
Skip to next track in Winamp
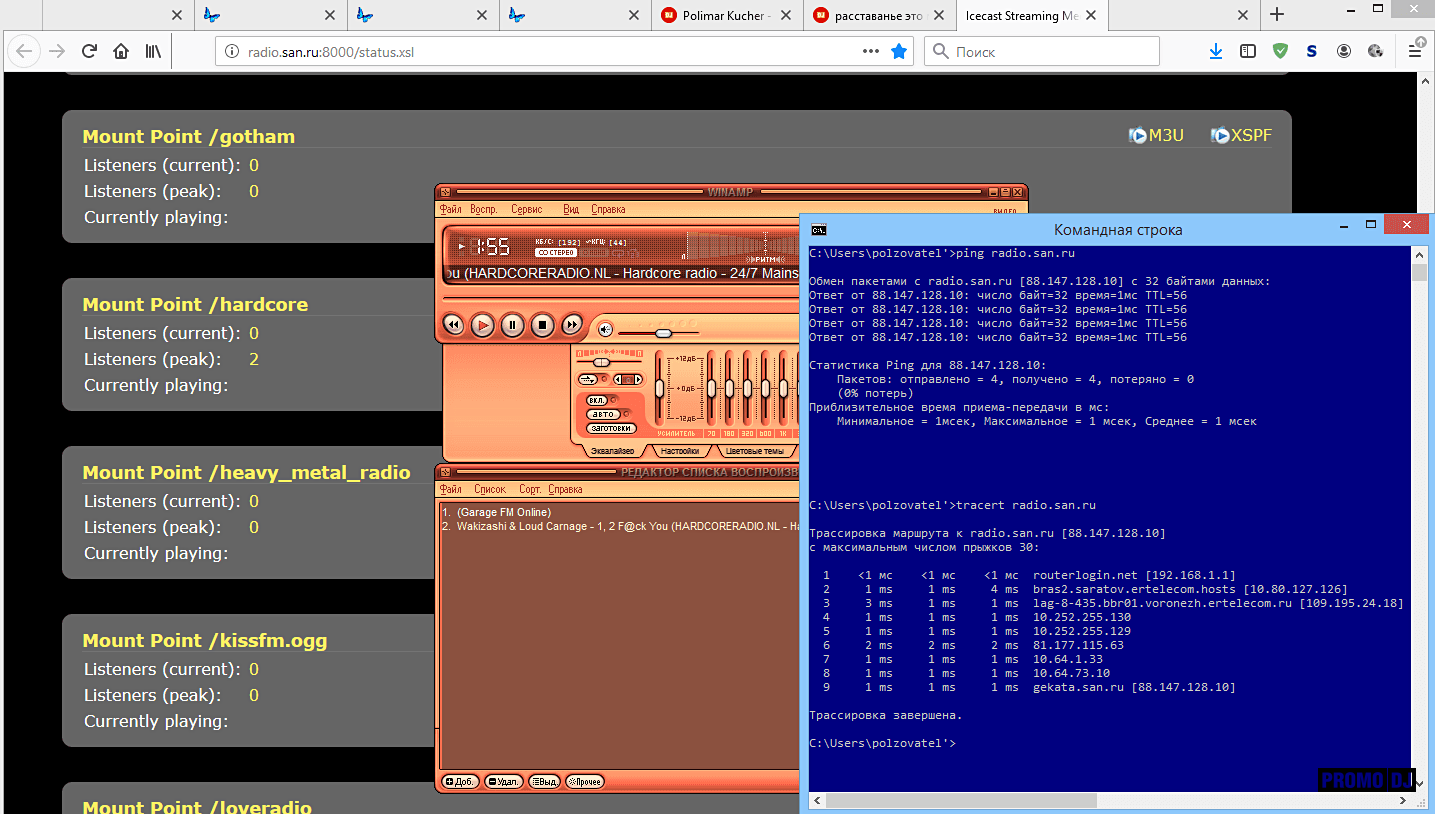coord(572,325)
